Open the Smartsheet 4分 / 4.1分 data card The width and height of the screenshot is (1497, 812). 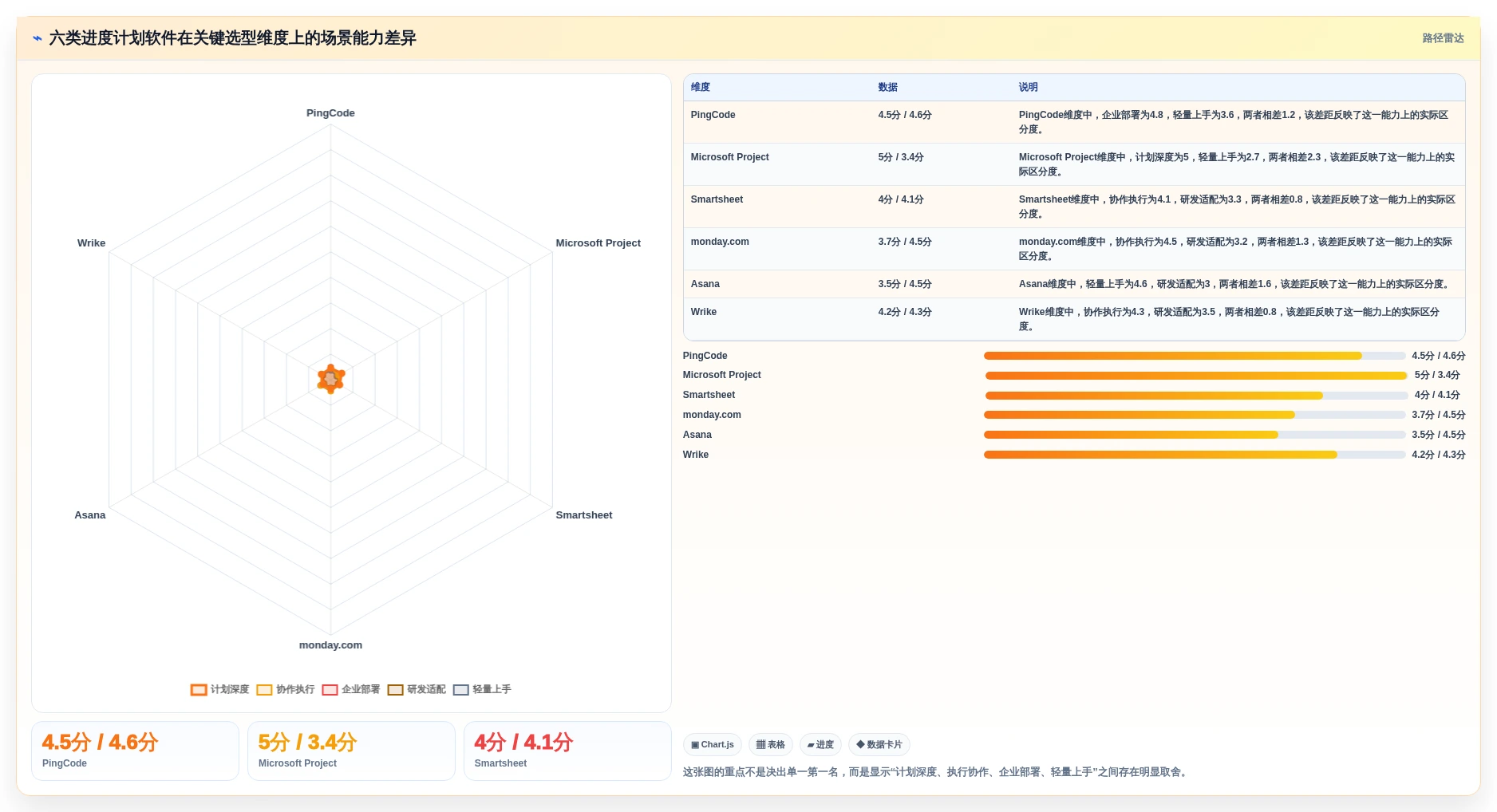pyautogui.click(x=567, y=751)
